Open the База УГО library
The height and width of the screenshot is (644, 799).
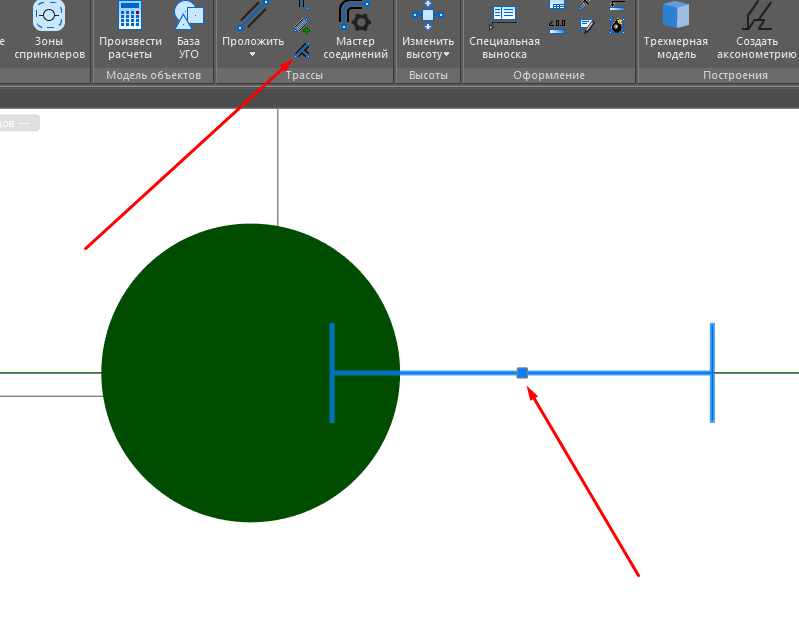click(x=188, y=17)
